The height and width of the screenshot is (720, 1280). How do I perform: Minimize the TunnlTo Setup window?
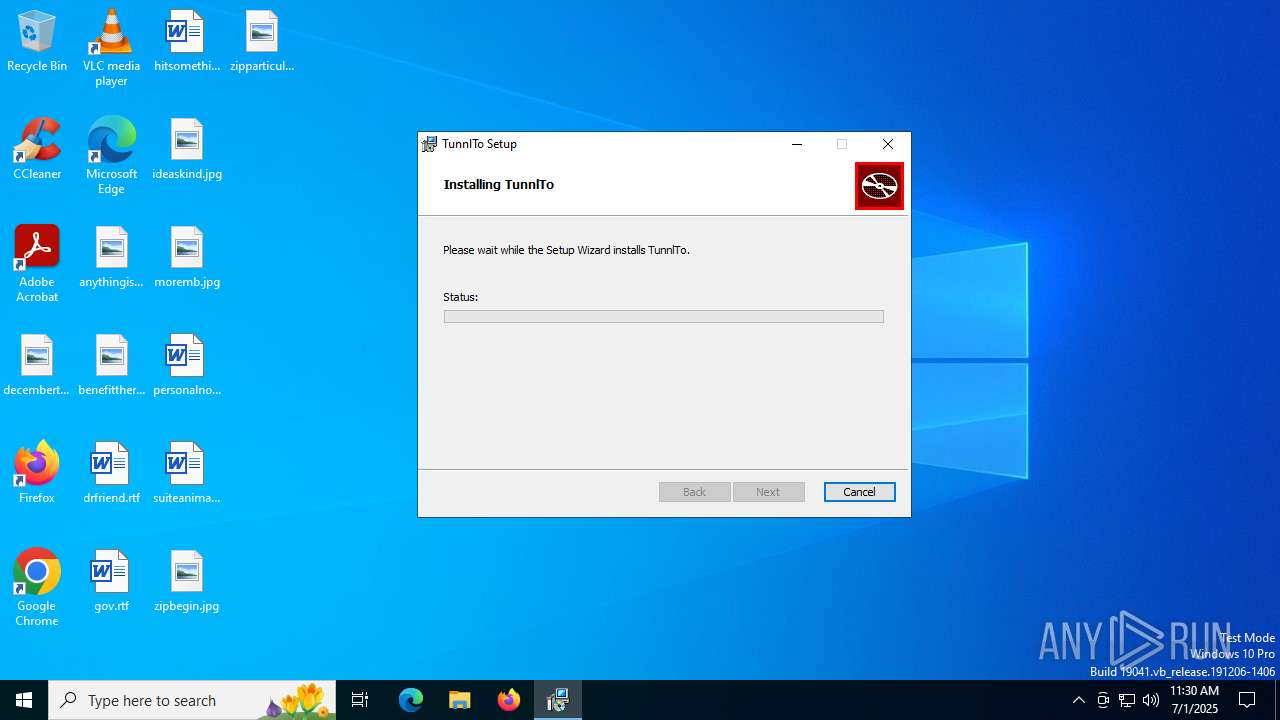click(797, 144)
